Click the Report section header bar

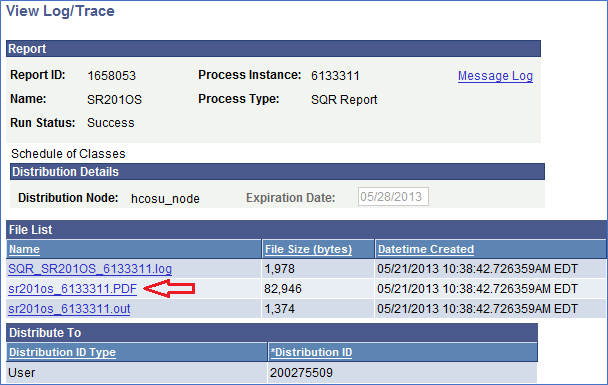(273, 48)
